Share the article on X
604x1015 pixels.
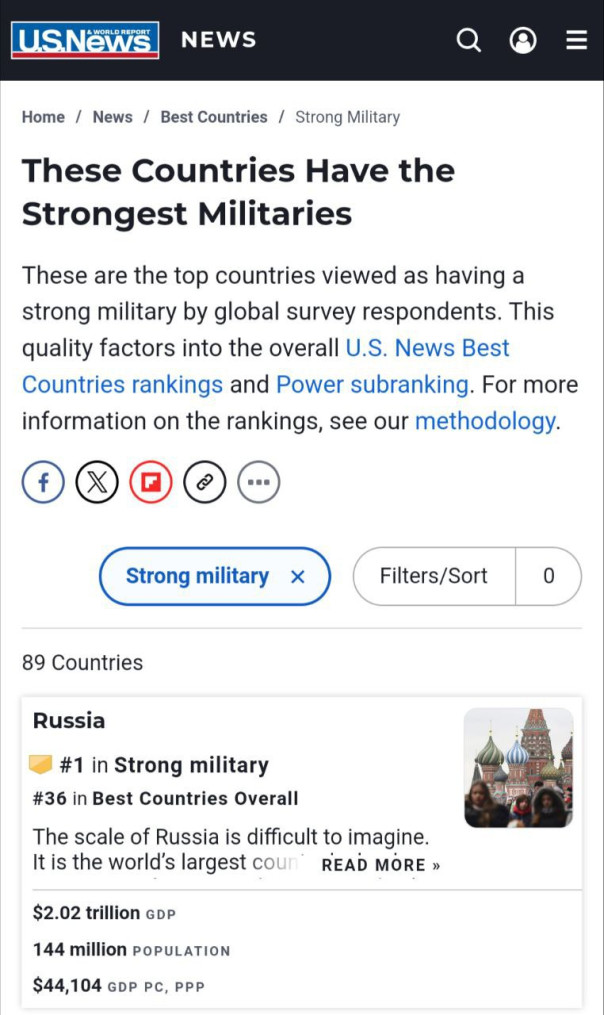pos(97,483)
